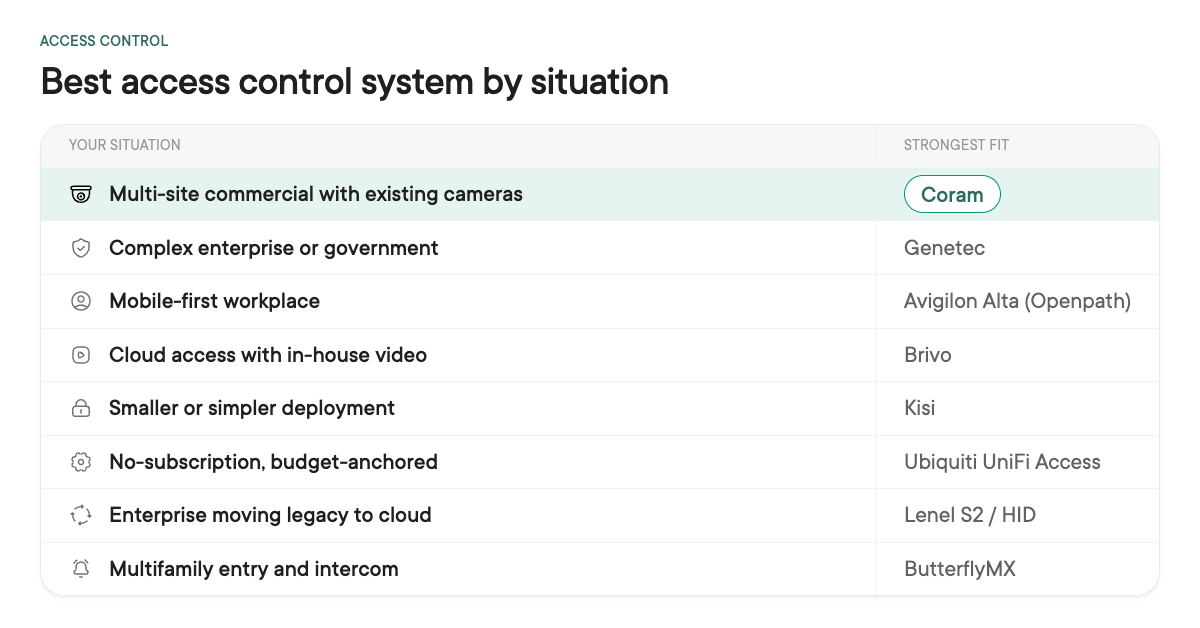This screenshot has width=1200, height=628.
Task: Select the Multi-site commercial with existing cameras row
Action: coord(600,194)
